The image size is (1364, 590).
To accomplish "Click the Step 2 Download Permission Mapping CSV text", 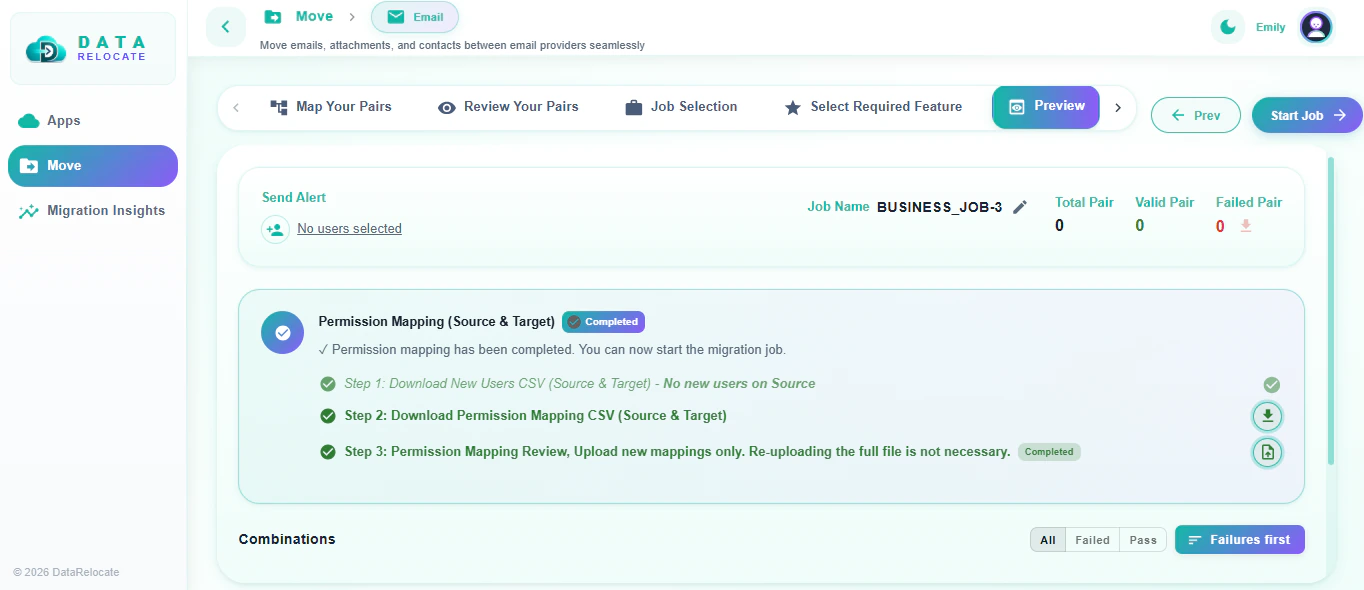I will [x=536, y=416].
